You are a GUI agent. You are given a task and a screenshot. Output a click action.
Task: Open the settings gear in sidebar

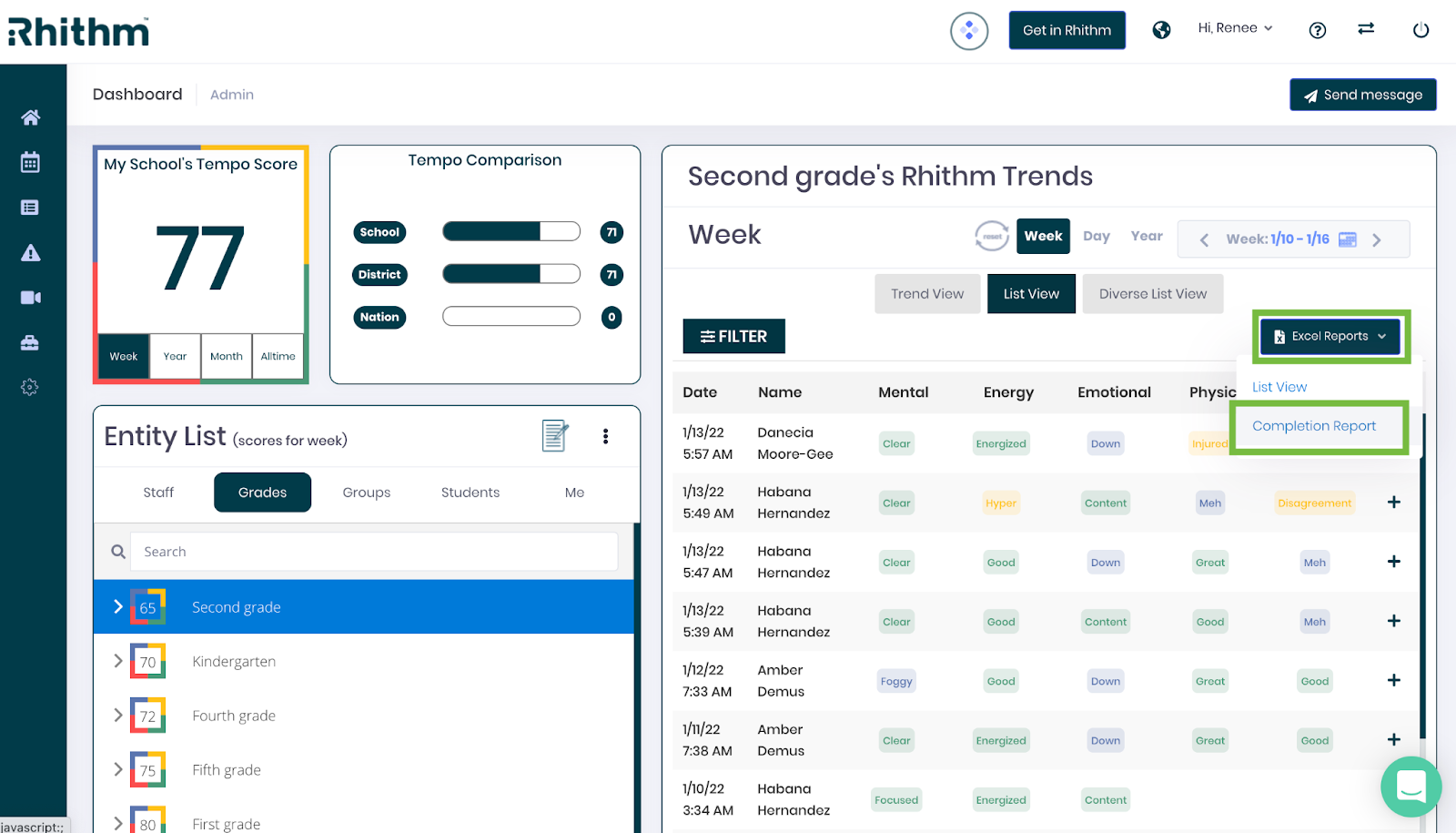pos(30,387)
